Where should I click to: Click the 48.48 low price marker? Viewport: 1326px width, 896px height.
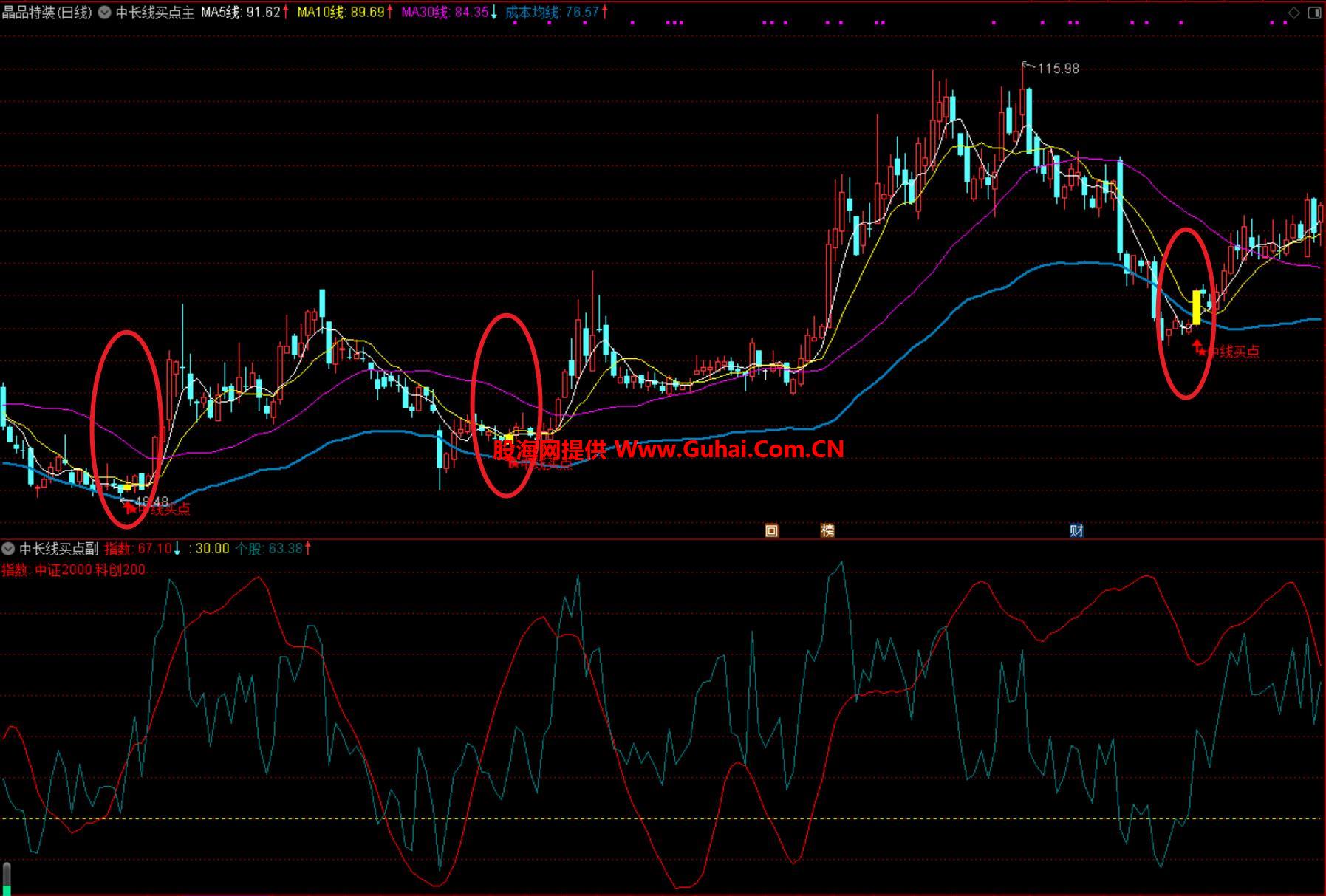pyautogui.click(x=151, y=502)
